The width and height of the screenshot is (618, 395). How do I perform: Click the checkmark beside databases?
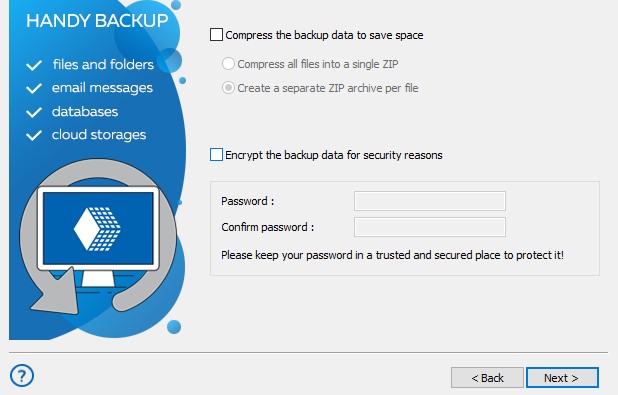click(34, 112)
